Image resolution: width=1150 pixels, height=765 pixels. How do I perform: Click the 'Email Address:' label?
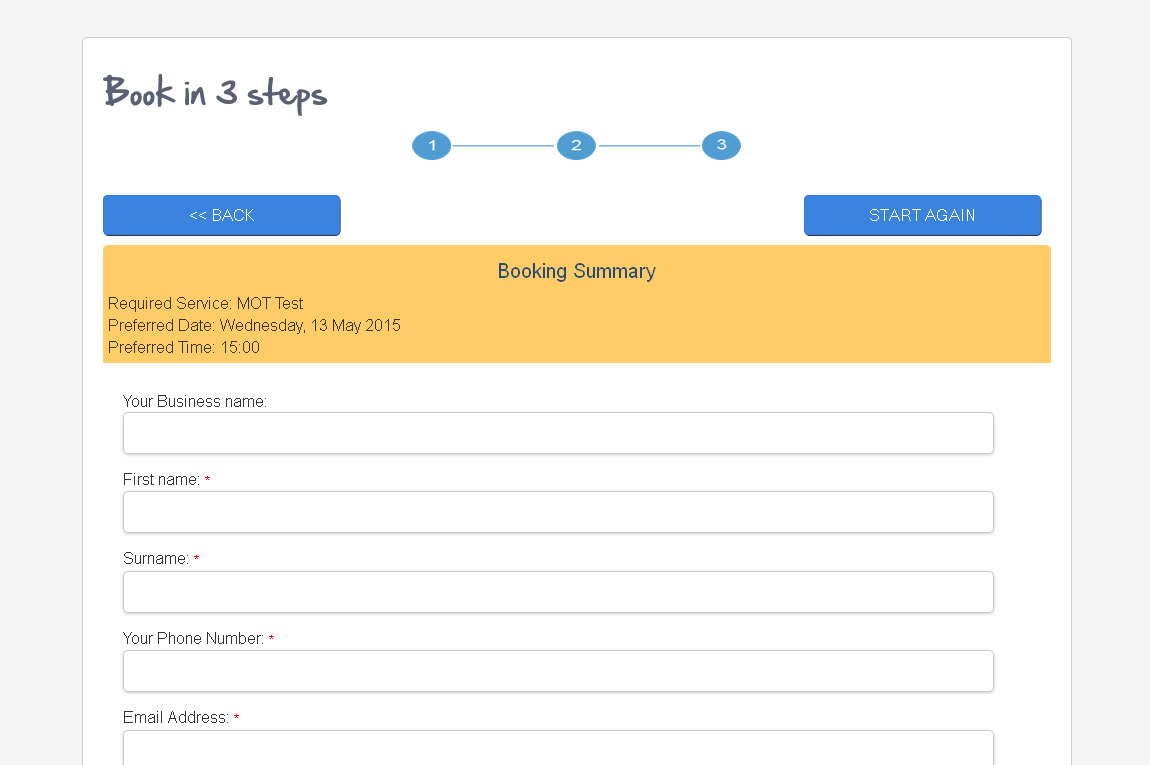coord(175,717)
